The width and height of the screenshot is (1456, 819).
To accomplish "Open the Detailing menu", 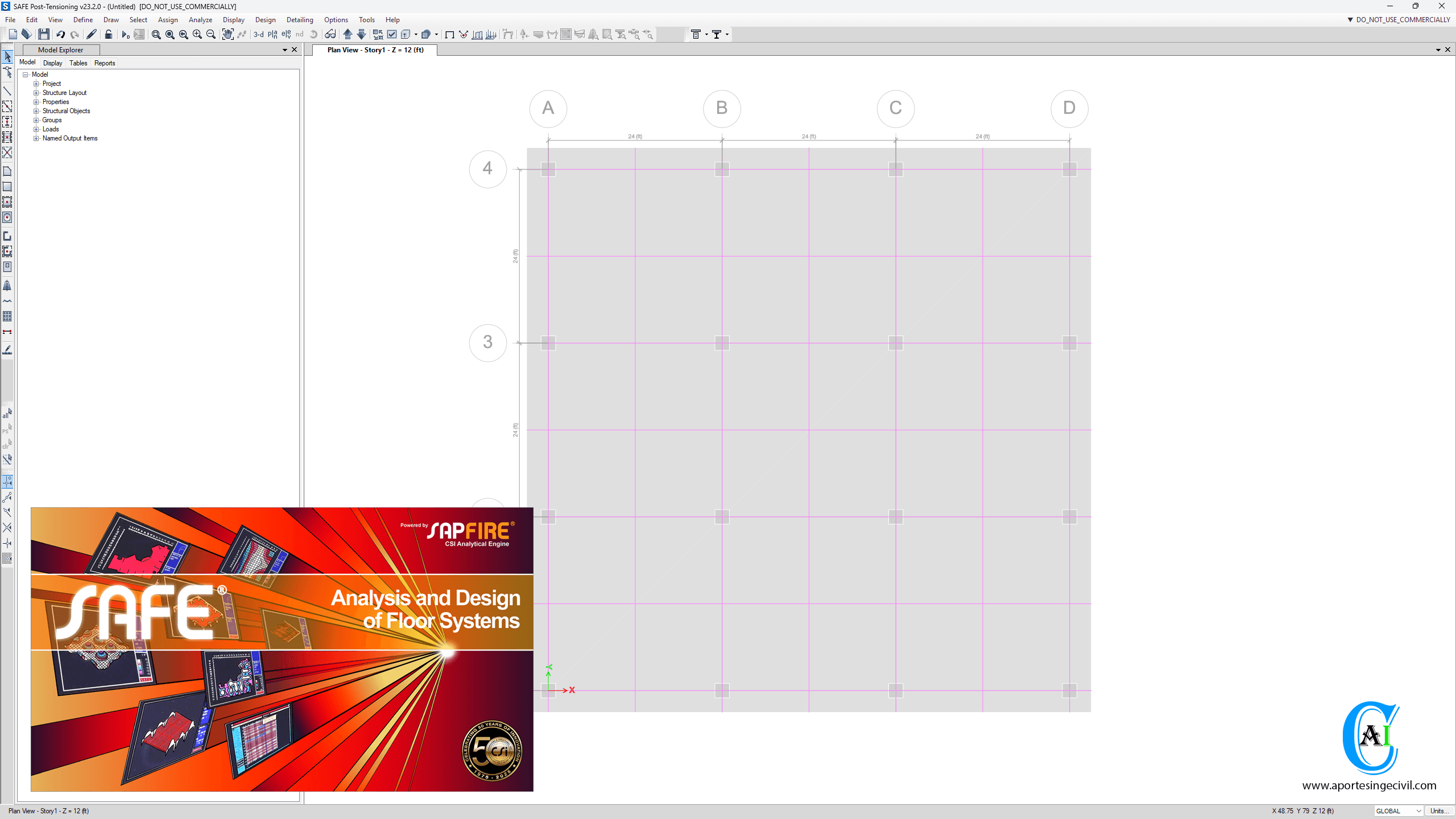I will pyautogui.click(x=300, y=20).
